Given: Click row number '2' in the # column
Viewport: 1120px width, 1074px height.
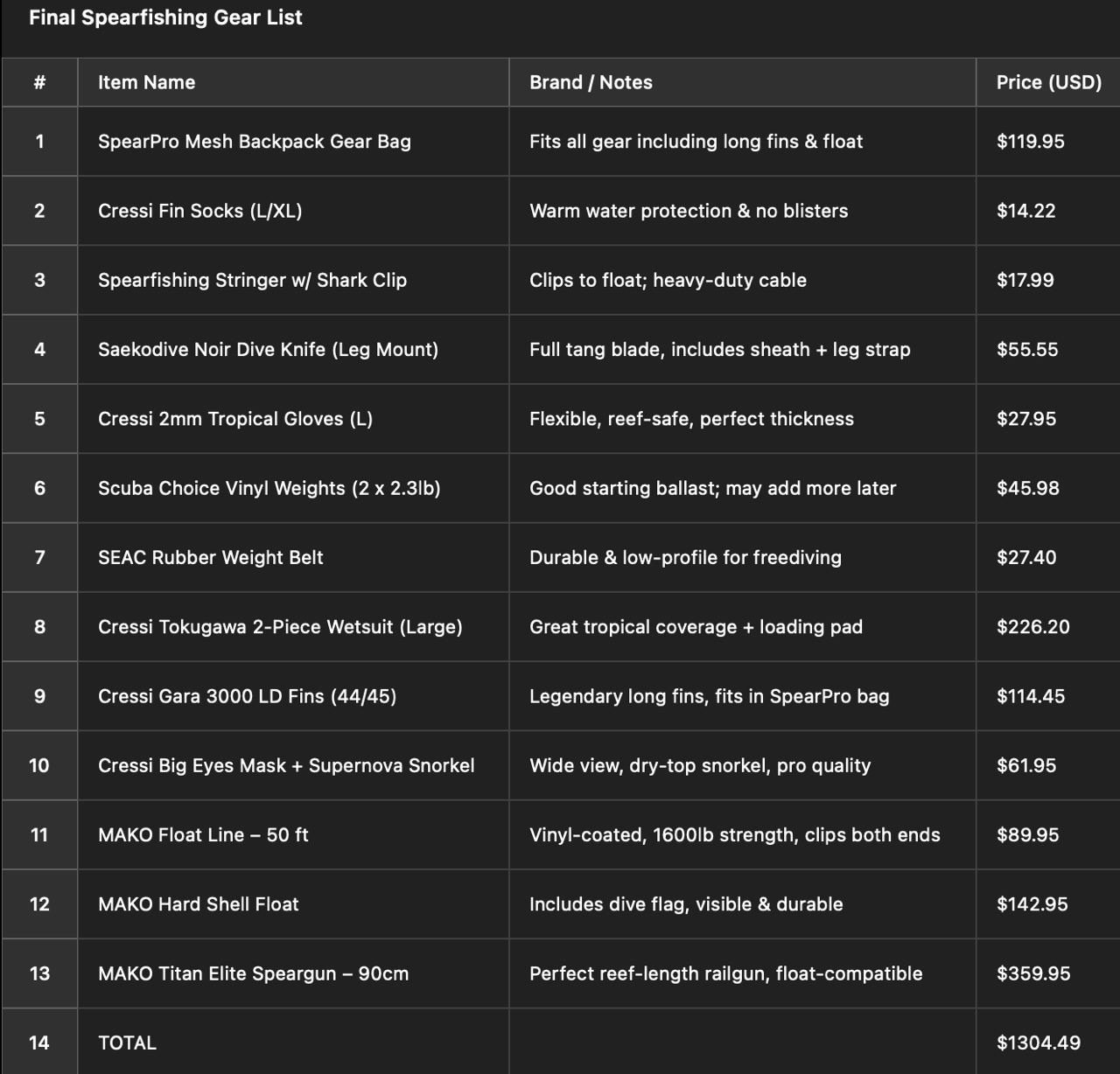Looking at the screenshot, I should (39, 211).
